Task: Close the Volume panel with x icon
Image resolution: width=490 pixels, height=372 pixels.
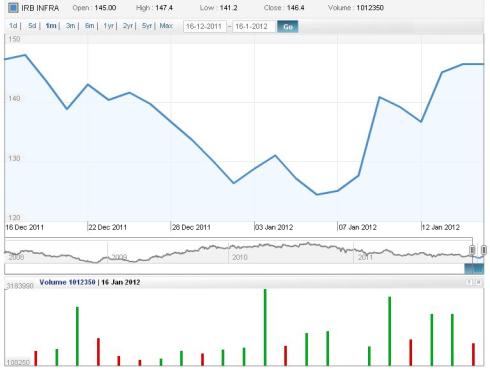Action: 479,282
